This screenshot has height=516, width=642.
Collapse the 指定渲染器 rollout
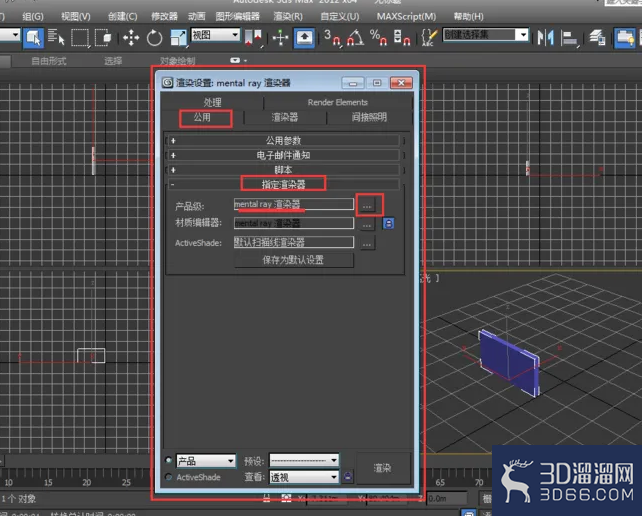(x=283, y=184)
